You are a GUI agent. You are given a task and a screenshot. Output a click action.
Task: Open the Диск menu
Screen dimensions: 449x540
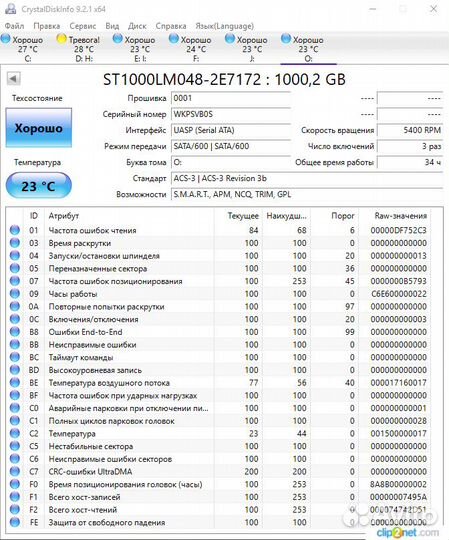(137, 26)
